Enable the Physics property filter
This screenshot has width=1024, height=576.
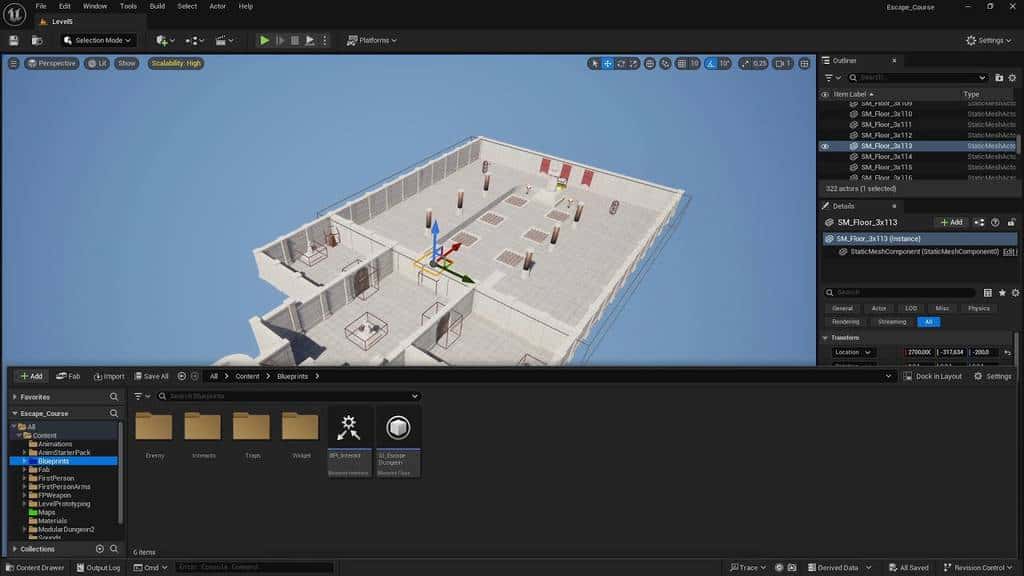point(978,308)
